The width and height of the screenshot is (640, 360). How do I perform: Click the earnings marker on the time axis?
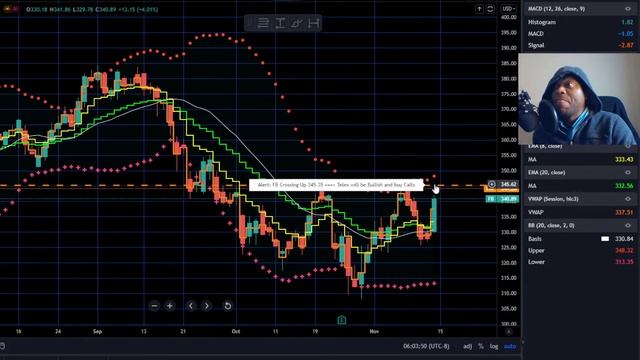tap(342, 320)
